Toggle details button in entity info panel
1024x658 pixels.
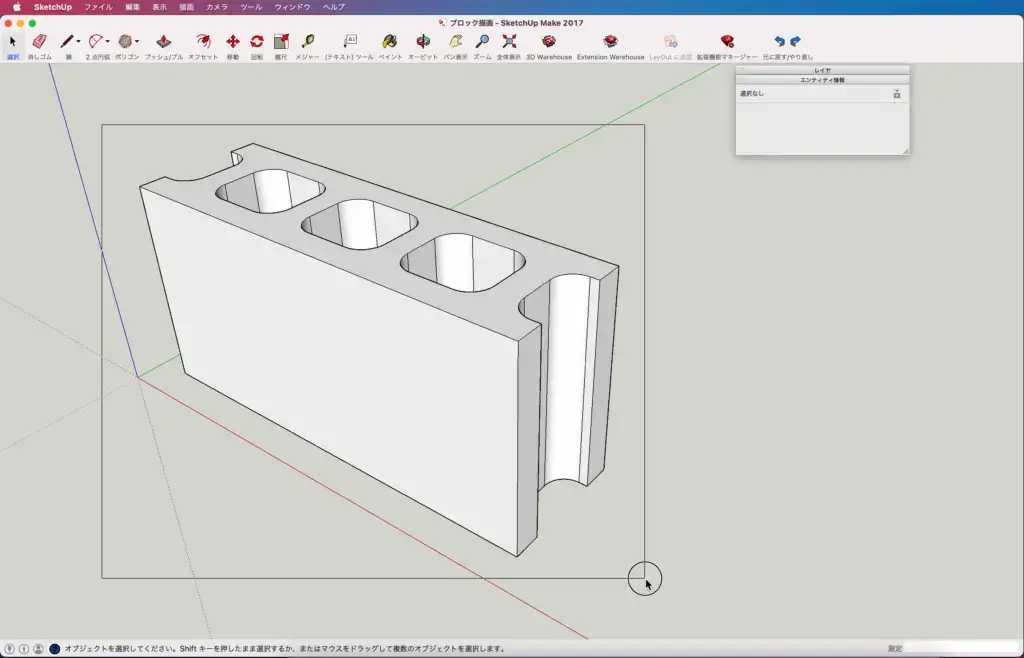point(897,94)
